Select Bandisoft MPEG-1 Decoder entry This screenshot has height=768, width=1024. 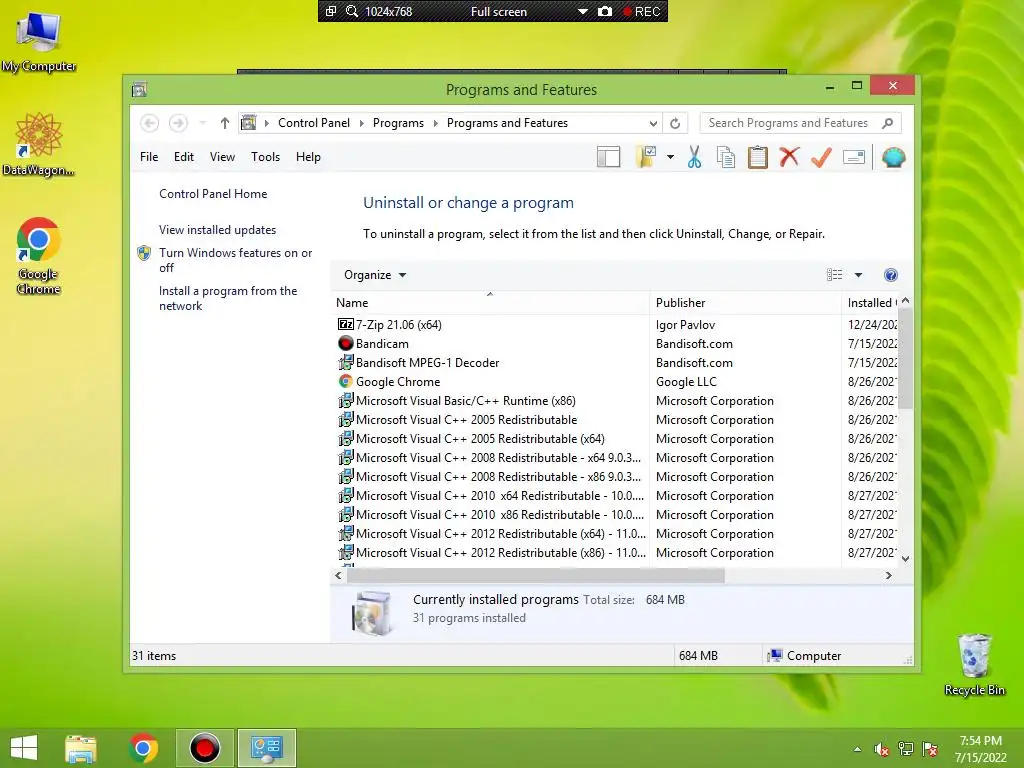427,362
